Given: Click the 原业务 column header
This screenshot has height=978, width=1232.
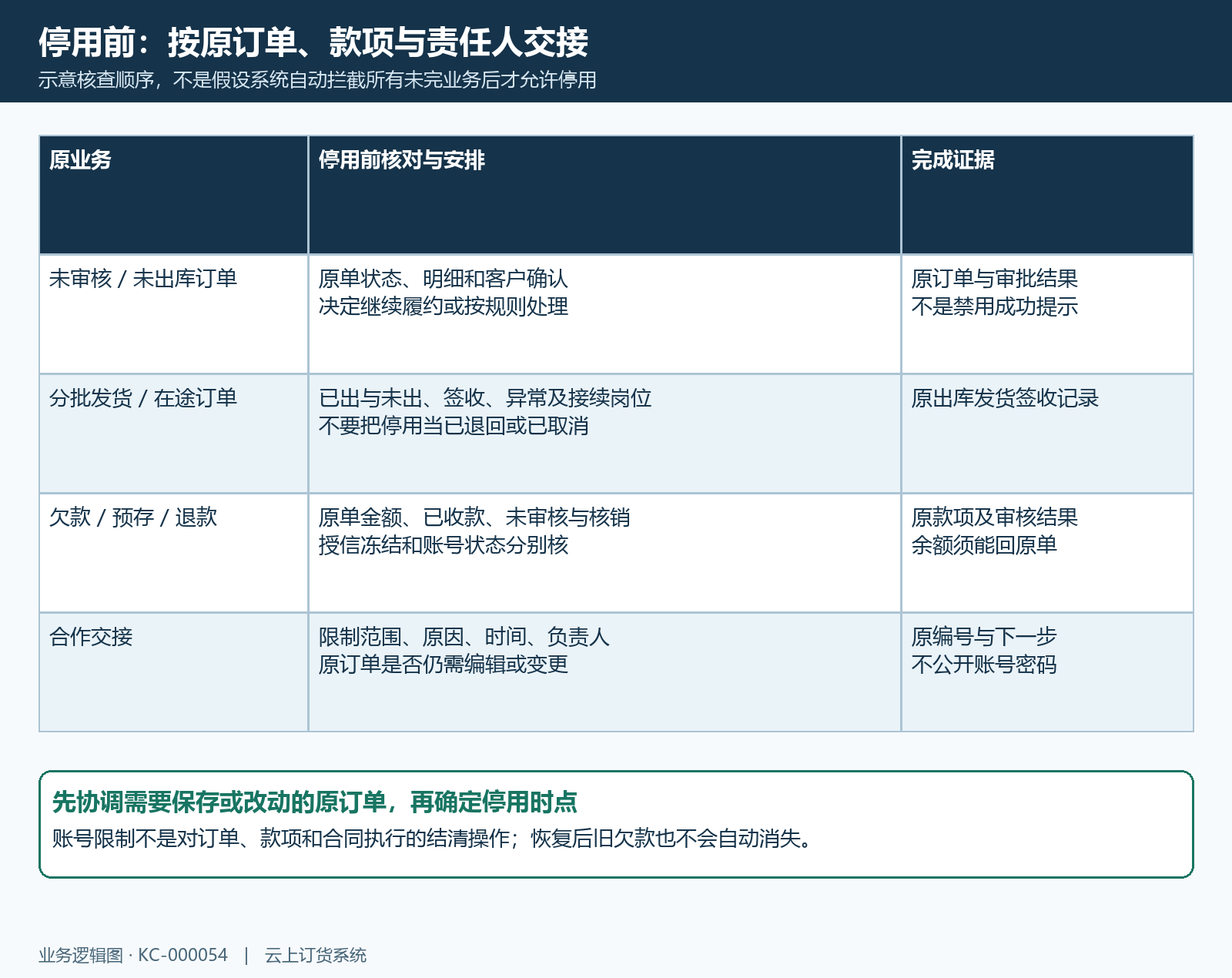Looking at the screenshot, I should (174, 195).
